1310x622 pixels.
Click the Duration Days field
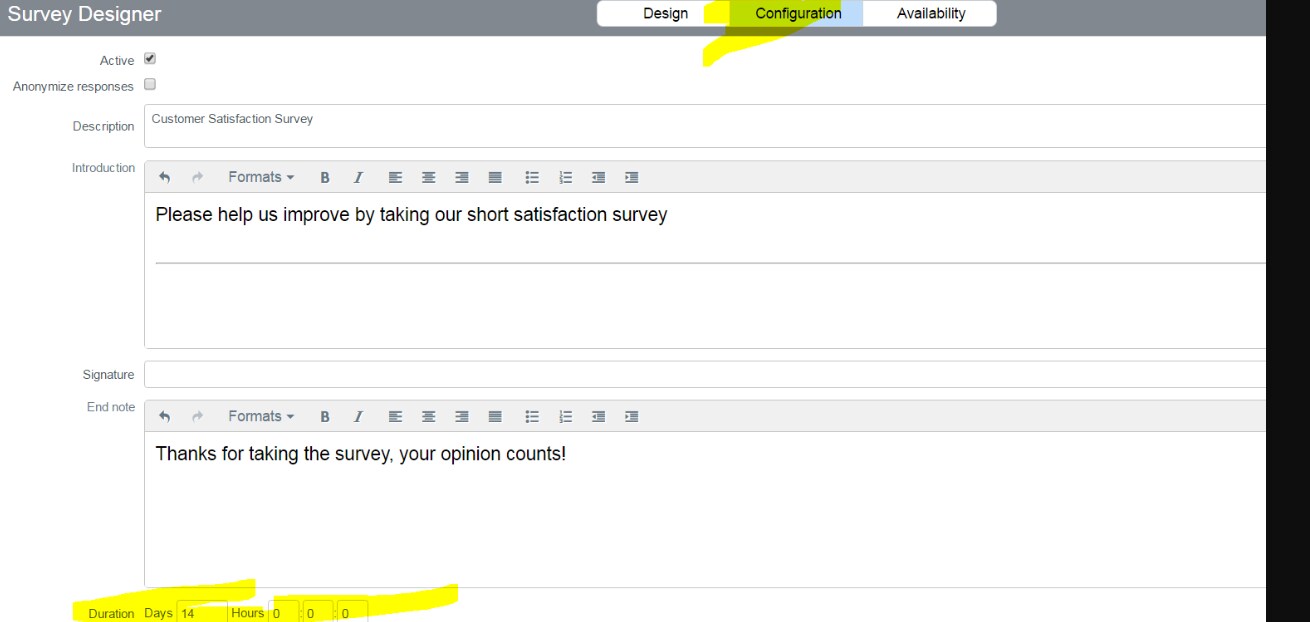pos(200,612)
